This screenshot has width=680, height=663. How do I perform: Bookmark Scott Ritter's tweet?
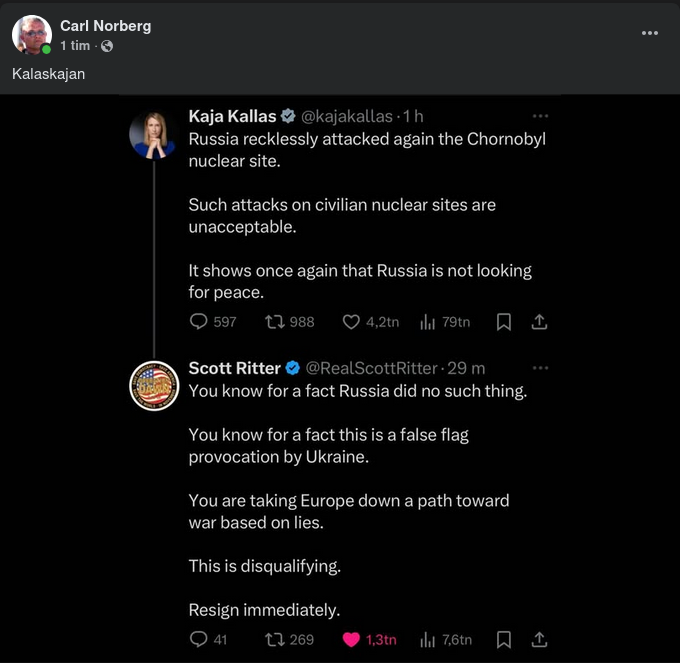pos(504,639)
